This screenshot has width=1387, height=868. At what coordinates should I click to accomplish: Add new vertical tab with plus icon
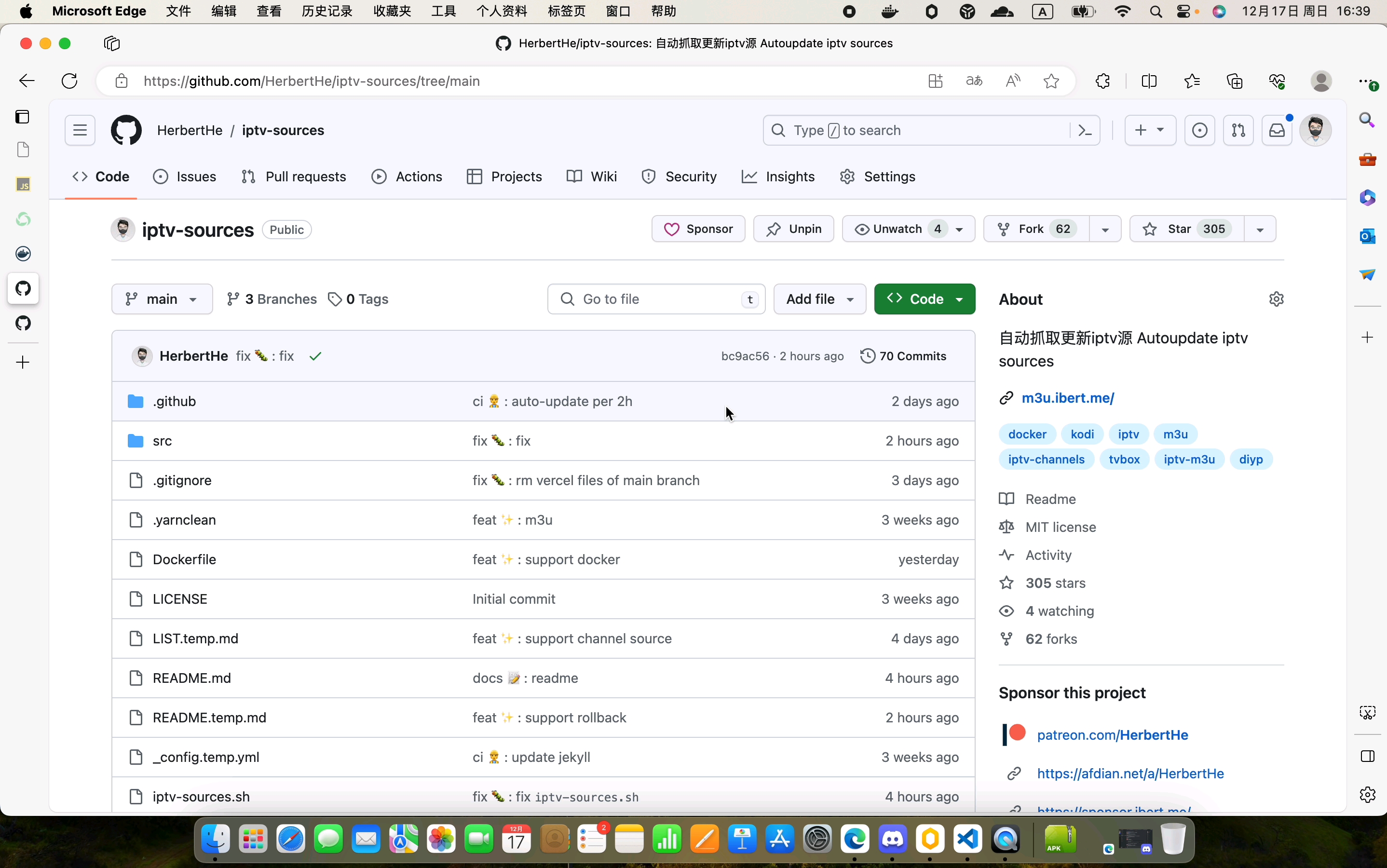click(x=23, y=363)
